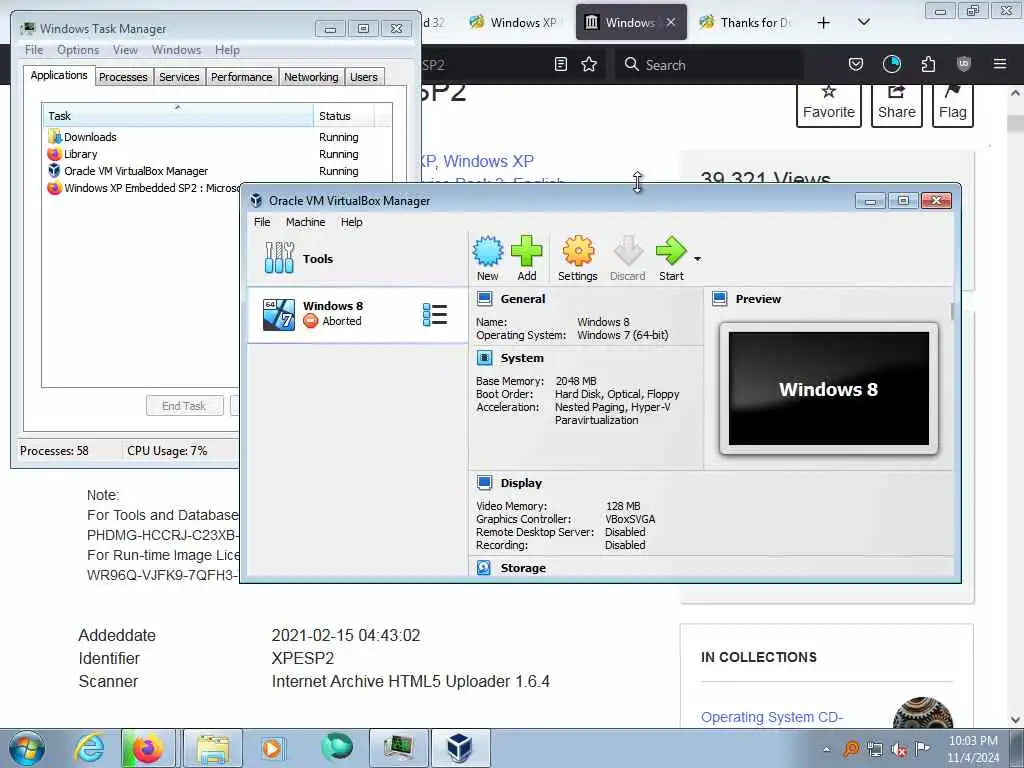
Task: Click the Preview section icon
Action: pos(720,299)
